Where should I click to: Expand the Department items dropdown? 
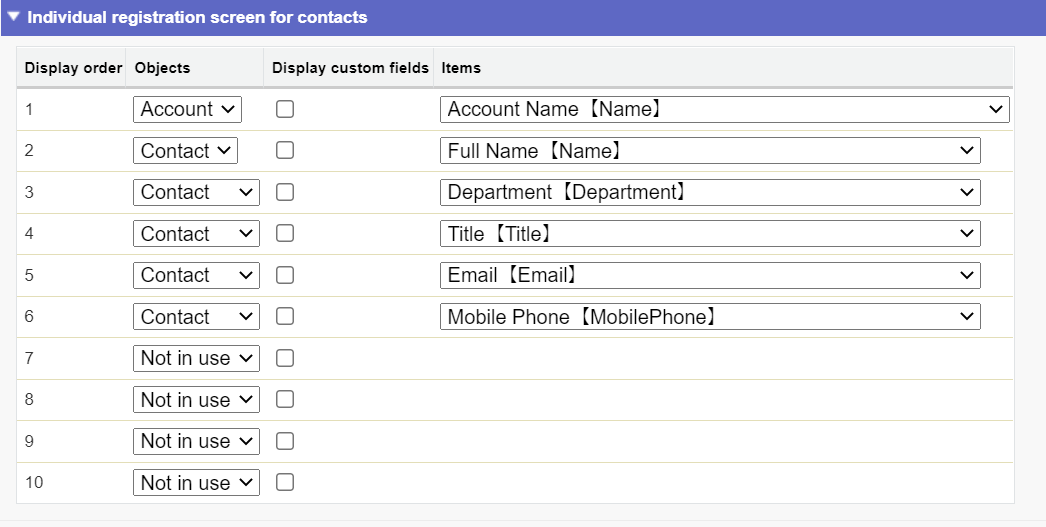coord(710,192)
